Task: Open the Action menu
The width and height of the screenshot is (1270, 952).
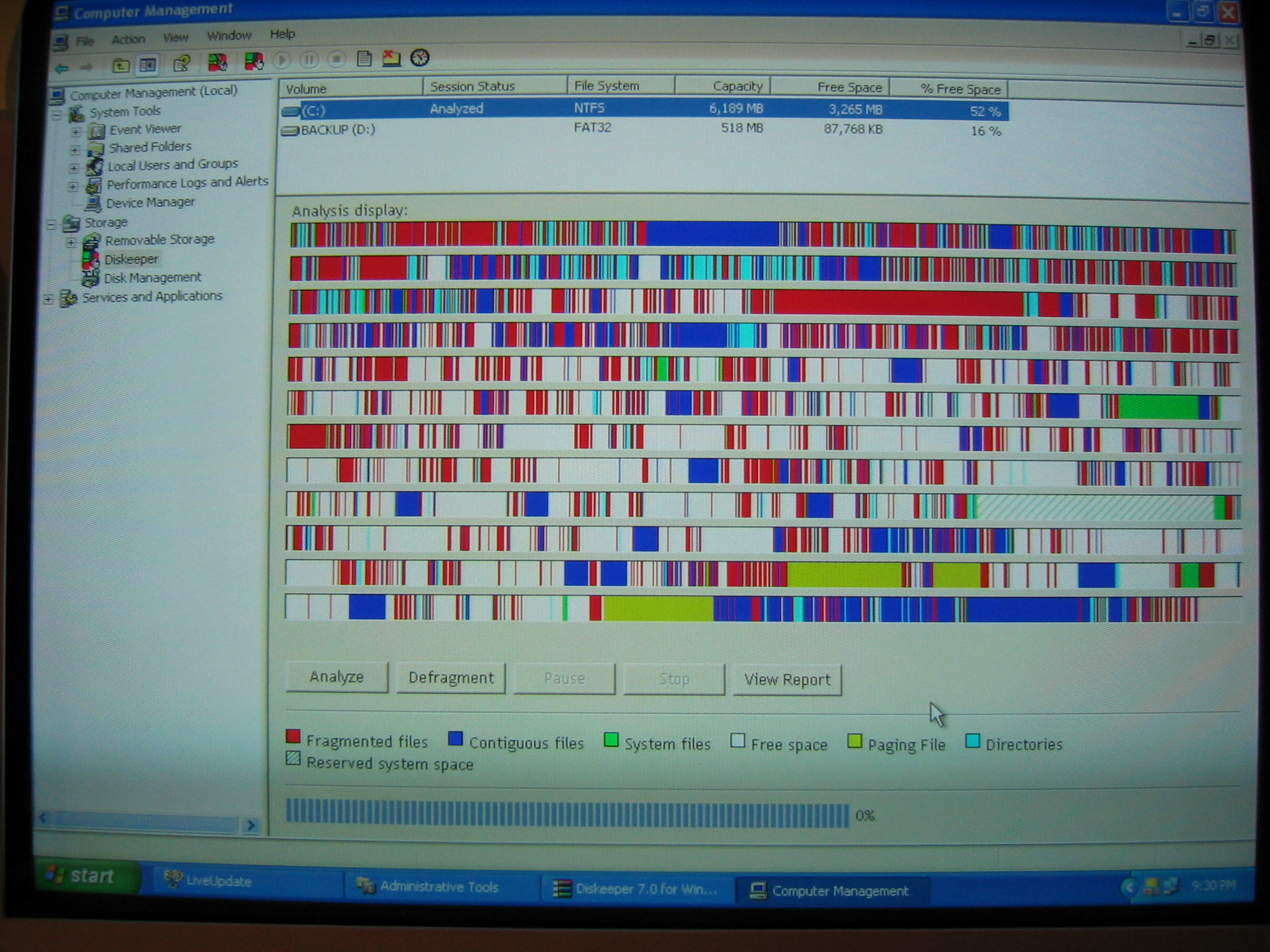Action: [x=128, y=40]
